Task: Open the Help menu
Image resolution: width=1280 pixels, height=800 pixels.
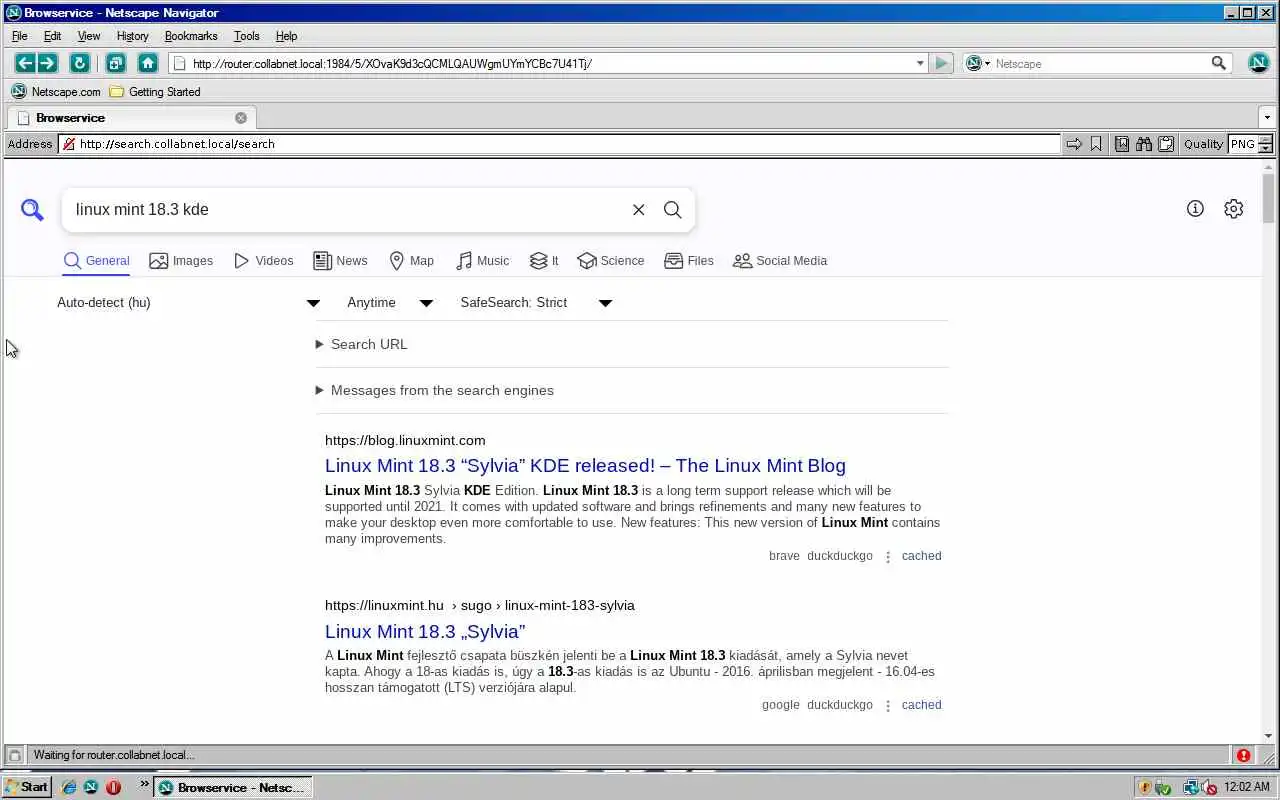Action: pos(286,36)
